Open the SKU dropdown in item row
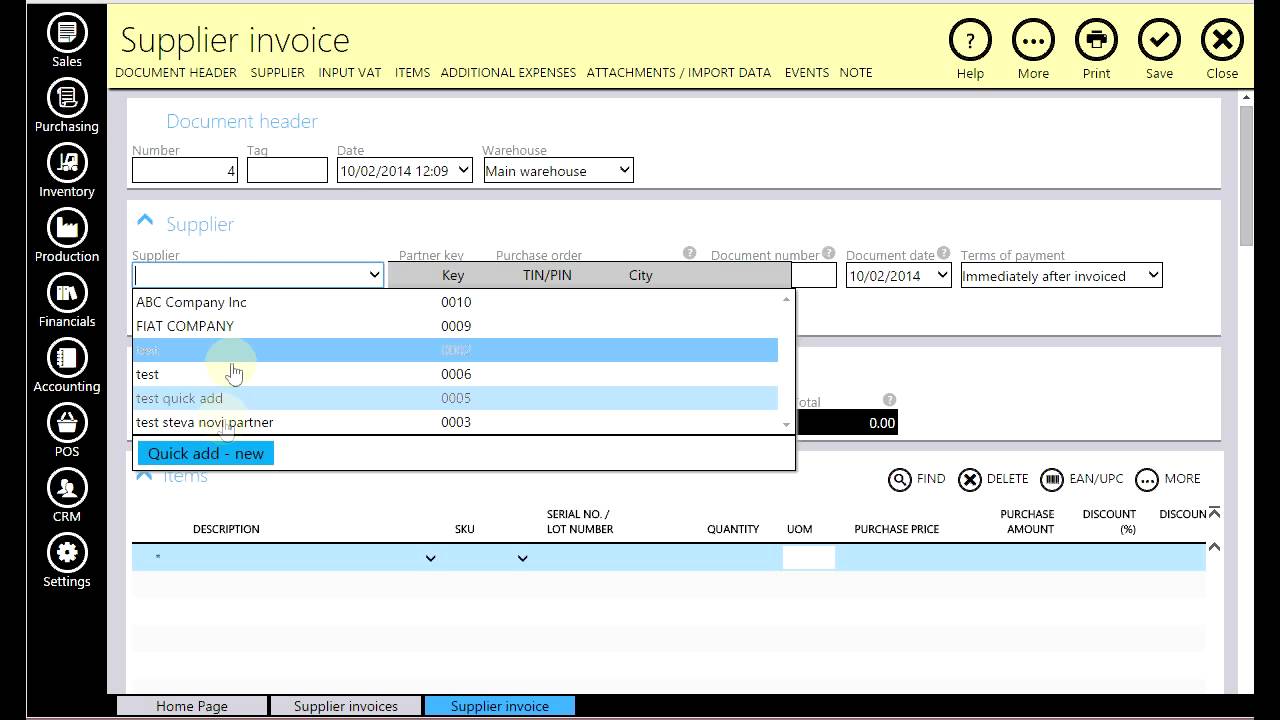The height and width of the screenshot is (720, 1280). [x=522, y=558]
